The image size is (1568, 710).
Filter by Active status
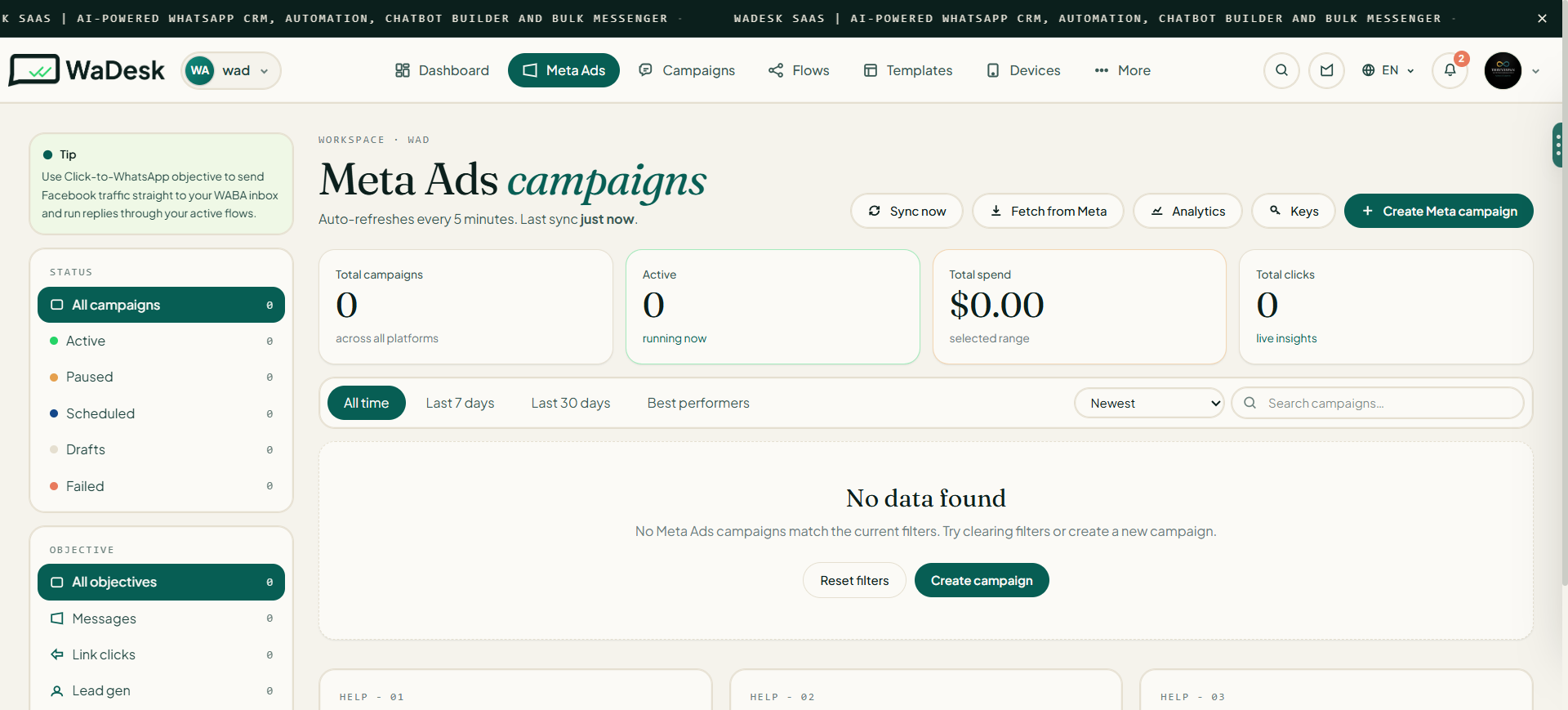161,341
